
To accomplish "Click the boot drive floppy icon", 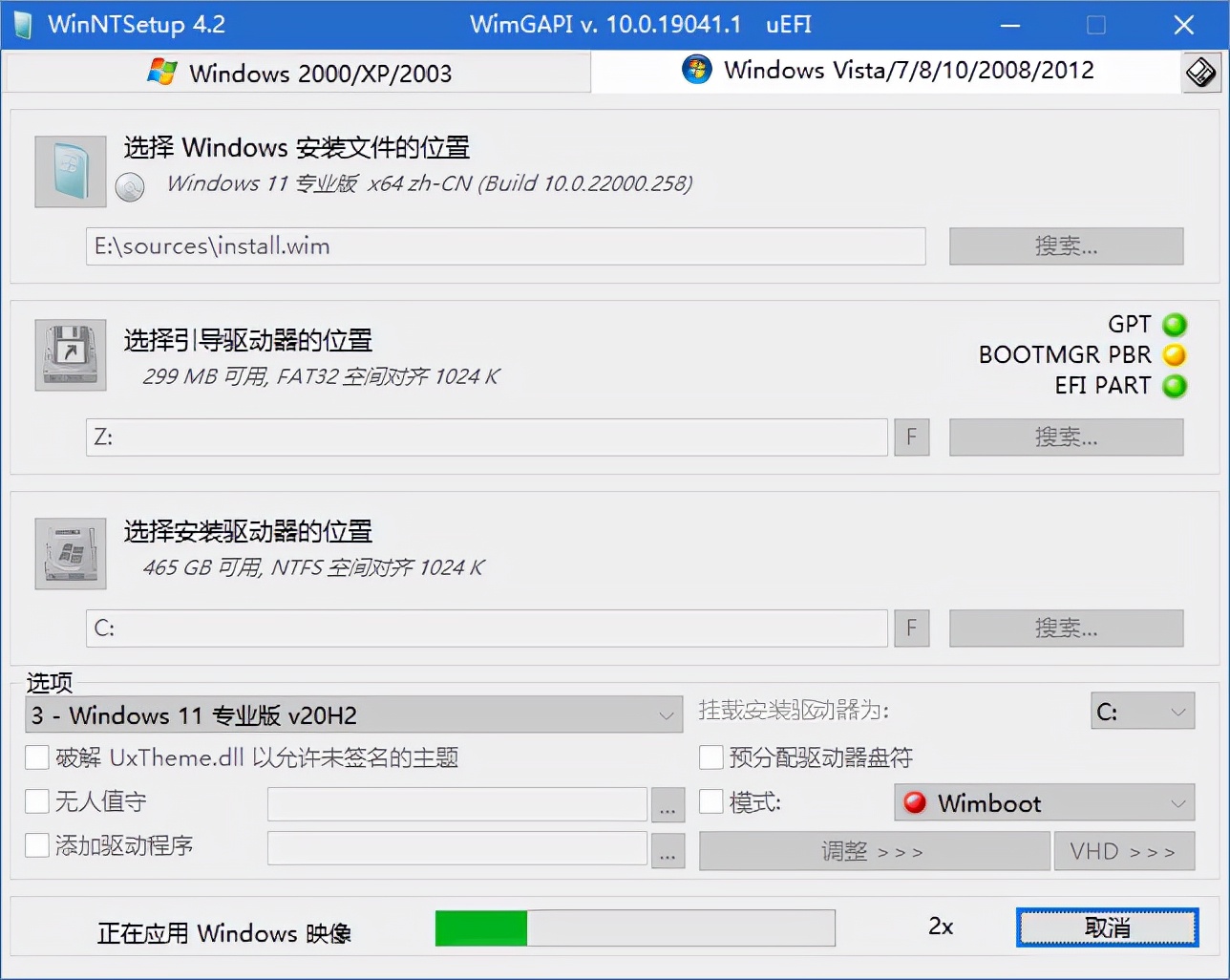I will 69,354.
